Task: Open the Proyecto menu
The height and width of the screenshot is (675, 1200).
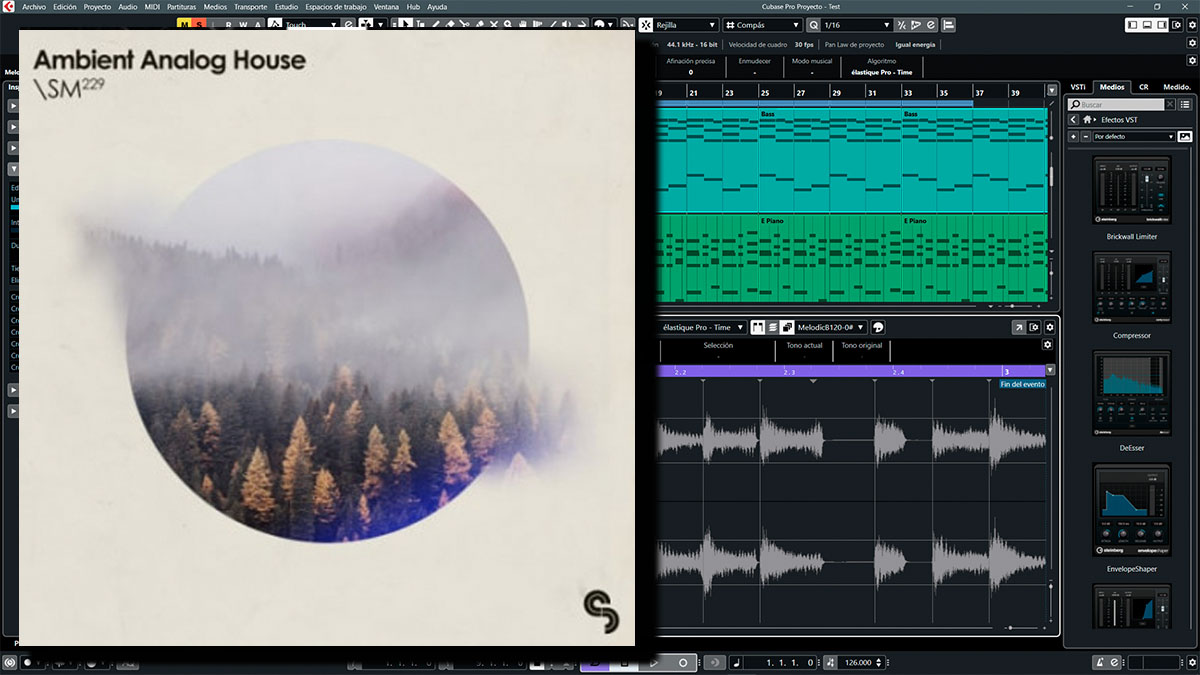Action: (x=97, y=6)
